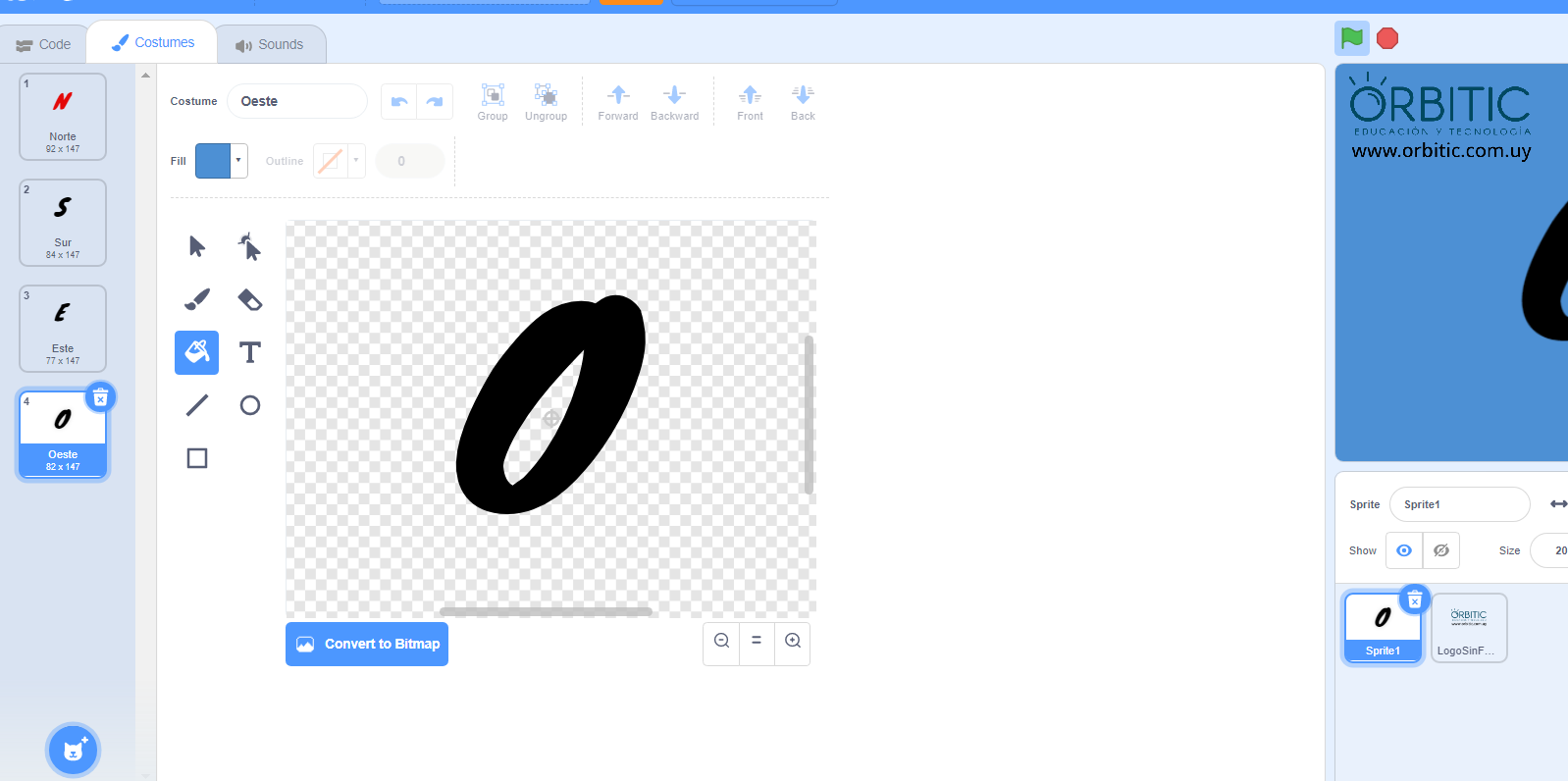
Task: Open the Choose a Costume cat button
Action: click(74, 751)
